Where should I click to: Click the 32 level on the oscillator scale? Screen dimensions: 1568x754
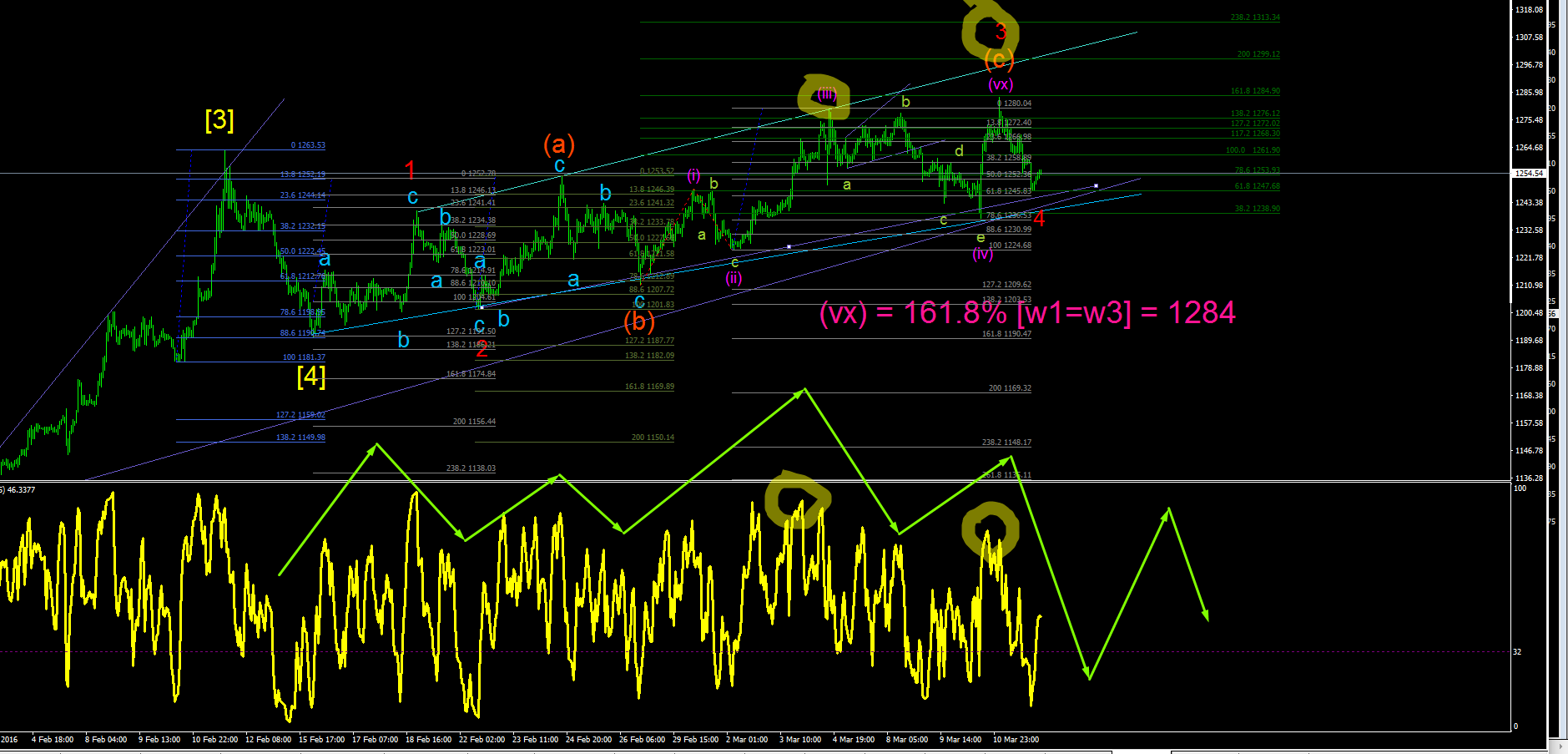pyautogui.click(x=1517, y=652)
